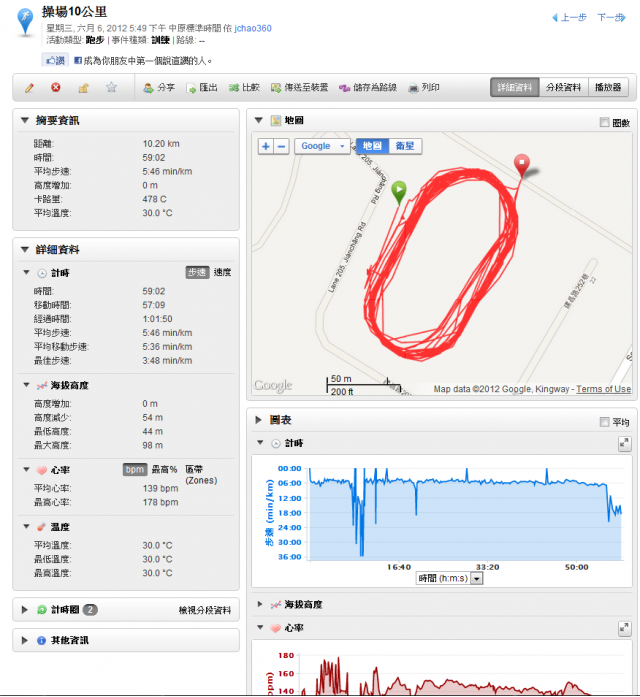Maximize the timing chart with expand icon
640x697 pixels.
[x=624, y=443]
